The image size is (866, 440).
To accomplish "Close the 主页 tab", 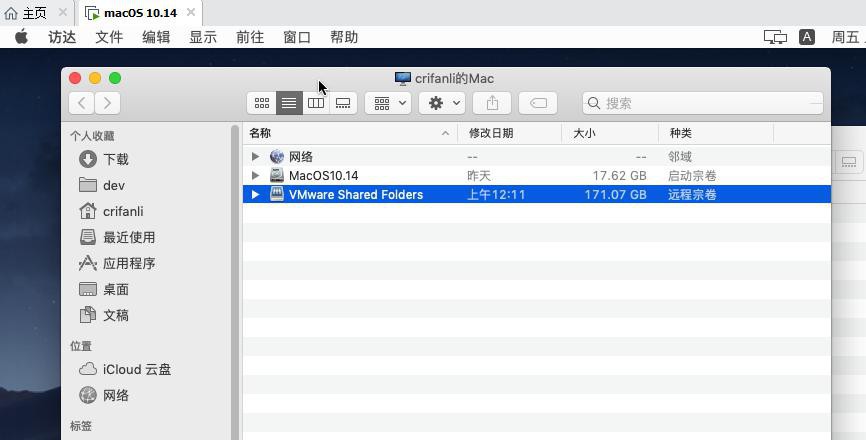I will point(62,12).
